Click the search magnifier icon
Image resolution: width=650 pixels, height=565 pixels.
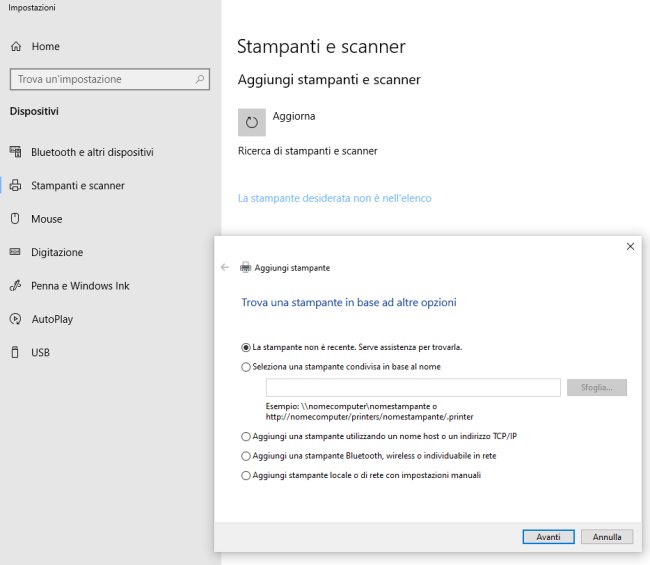click(200, 79)
